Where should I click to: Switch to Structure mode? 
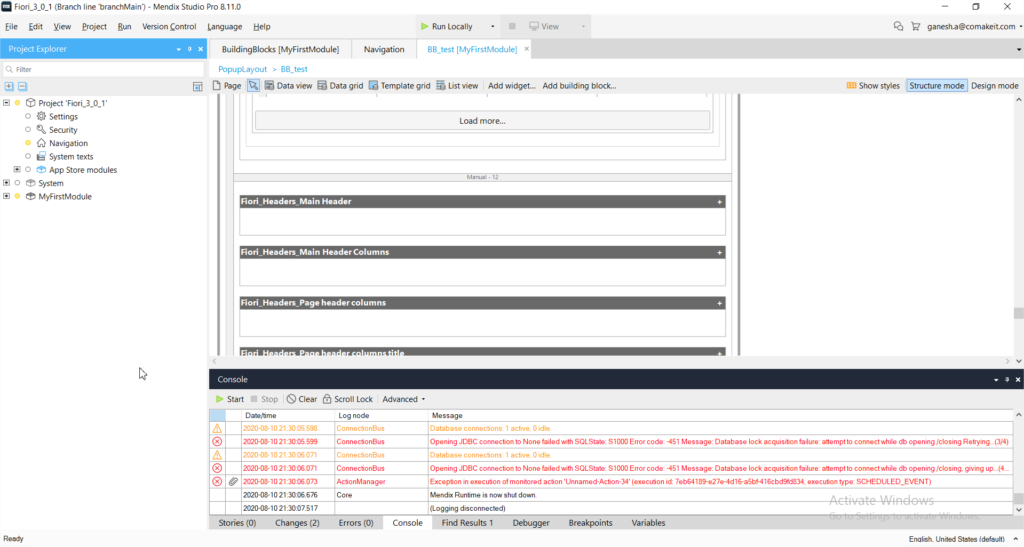(x=936, y=86)
